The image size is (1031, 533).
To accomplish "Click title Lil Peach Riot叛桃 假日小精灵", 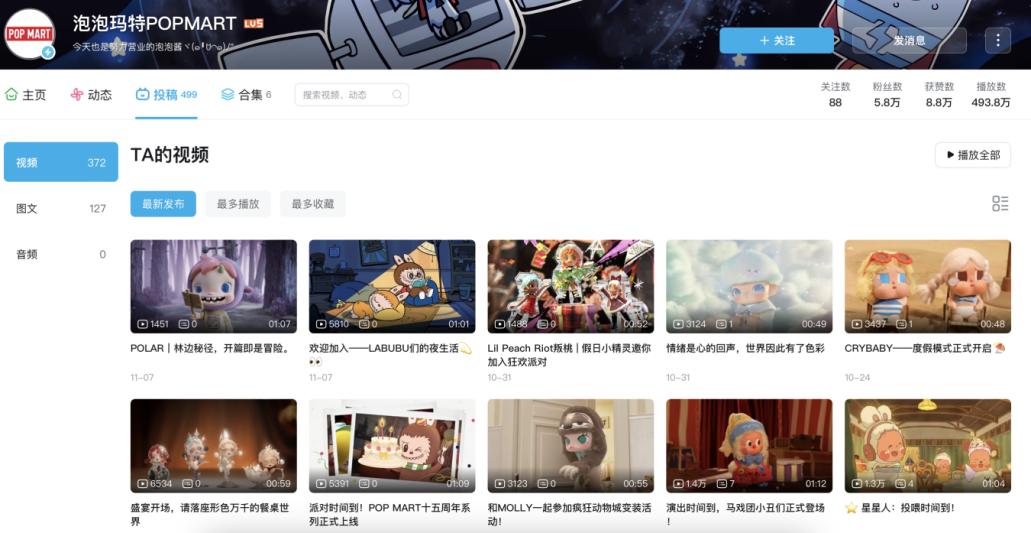I will pyautogui.click(x=569, y=355).
